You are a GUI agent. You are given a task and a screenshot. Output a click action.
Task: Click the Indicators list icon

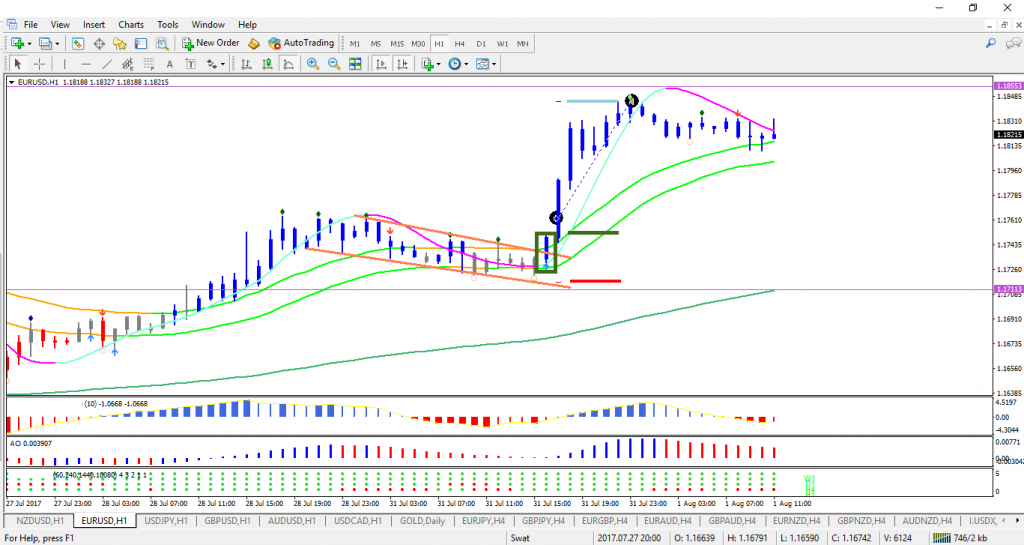point(428,64)
